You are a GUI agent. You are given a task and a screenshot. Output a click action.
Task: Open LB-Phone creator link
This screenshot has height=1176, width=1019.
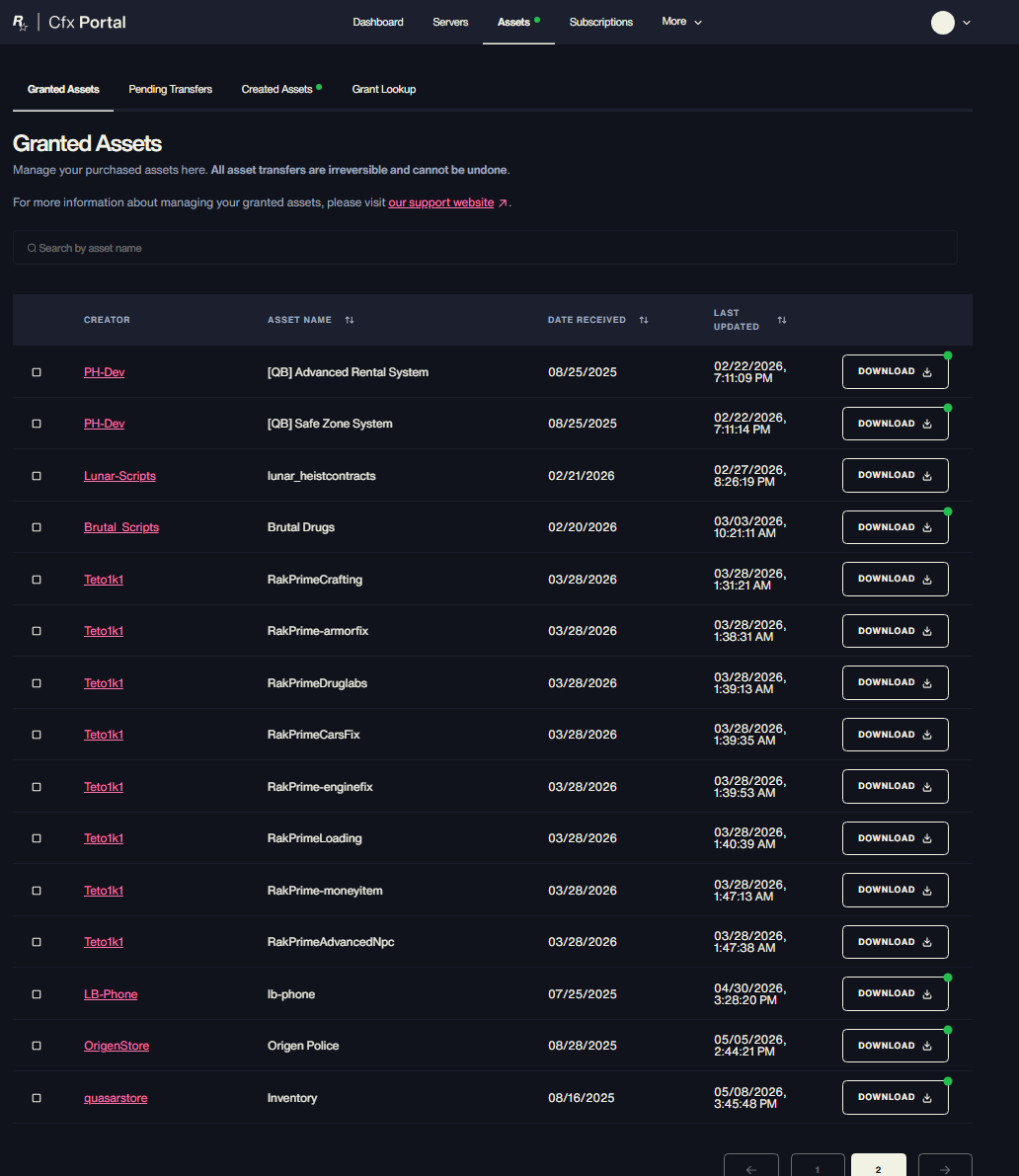111,994
